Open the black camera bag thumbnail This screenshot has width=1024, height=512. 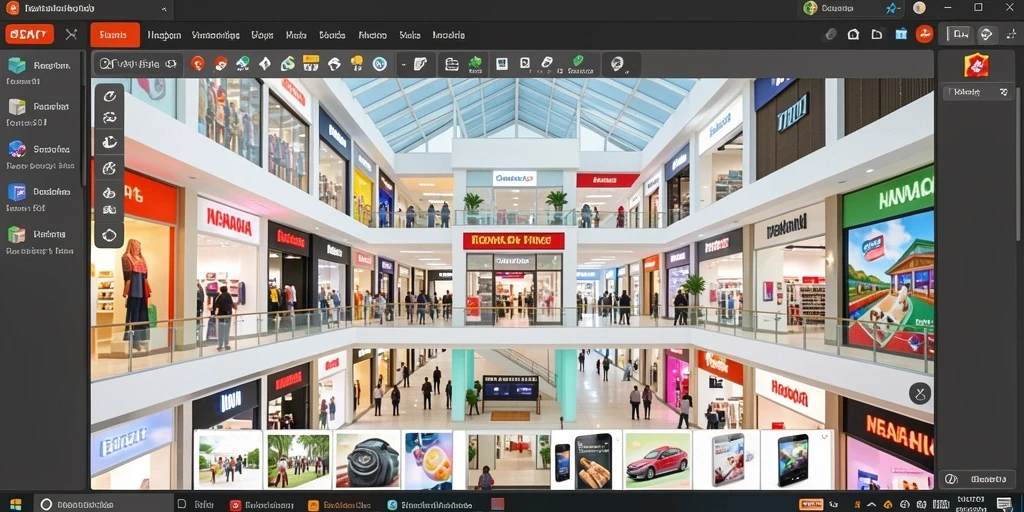click(368, 458)
